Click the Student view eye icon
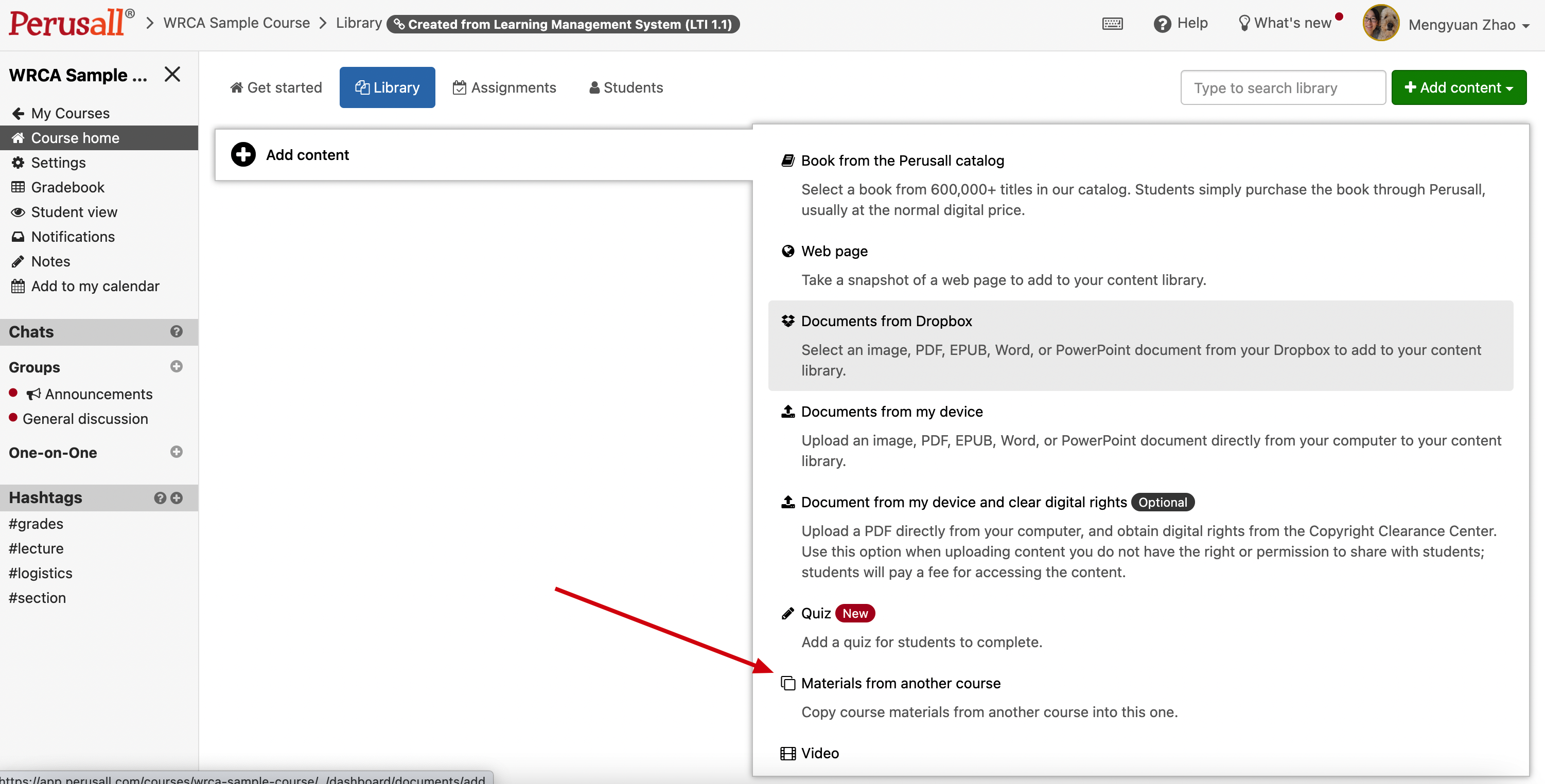The width and height of the screenshot is (1545, 784). (18, 212)
